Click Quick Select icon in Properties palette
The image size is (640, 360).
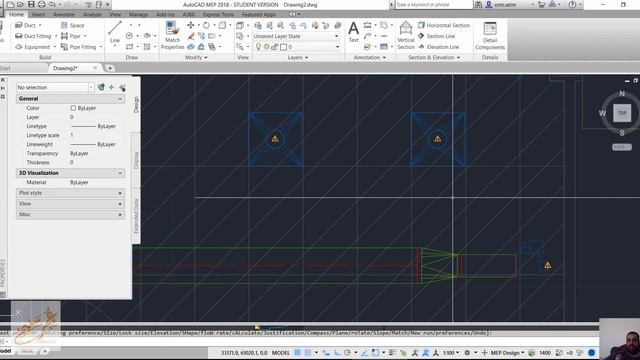122,87
